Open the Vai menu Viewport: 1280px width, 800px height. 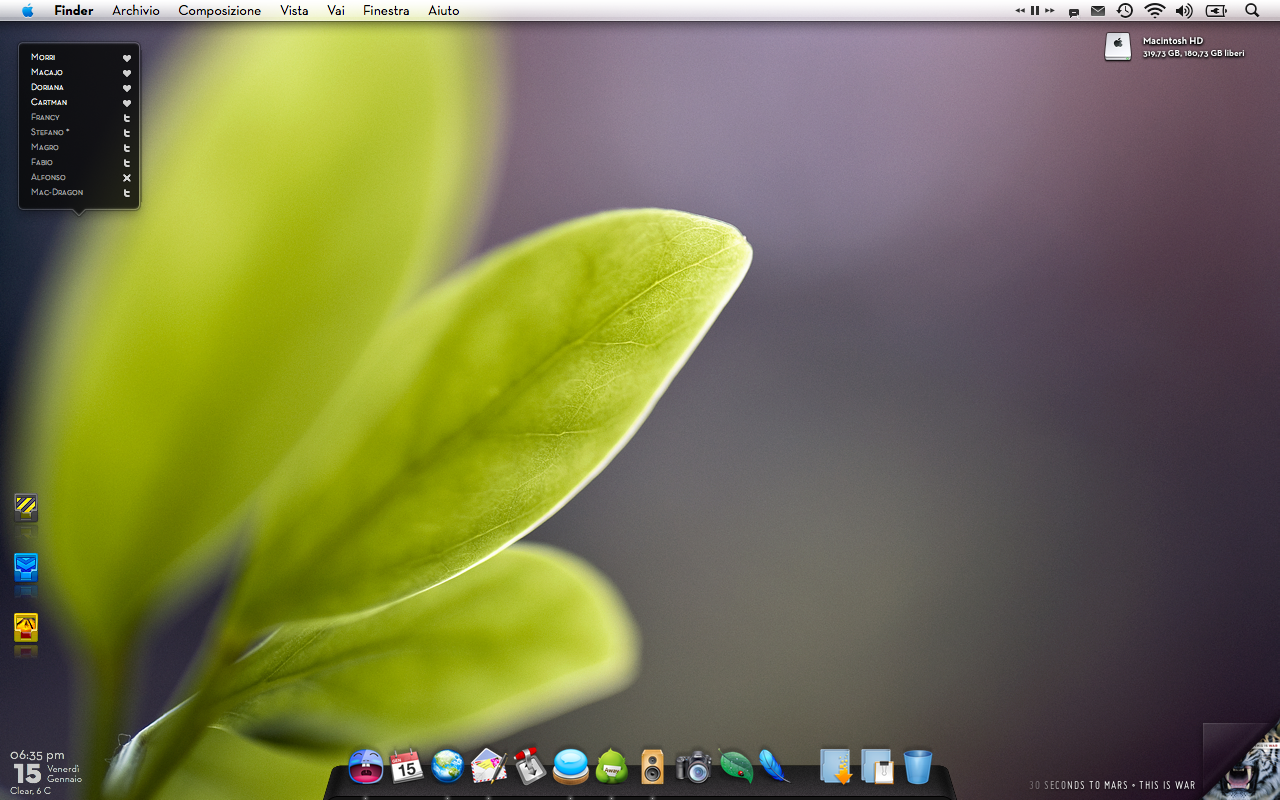tap(336, 10)
